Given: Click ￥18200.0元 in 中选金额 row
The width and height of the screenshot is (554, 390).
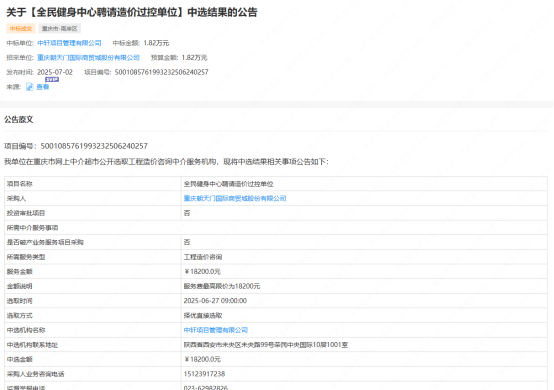Looking at the screenshot, I should coord(202,359).
